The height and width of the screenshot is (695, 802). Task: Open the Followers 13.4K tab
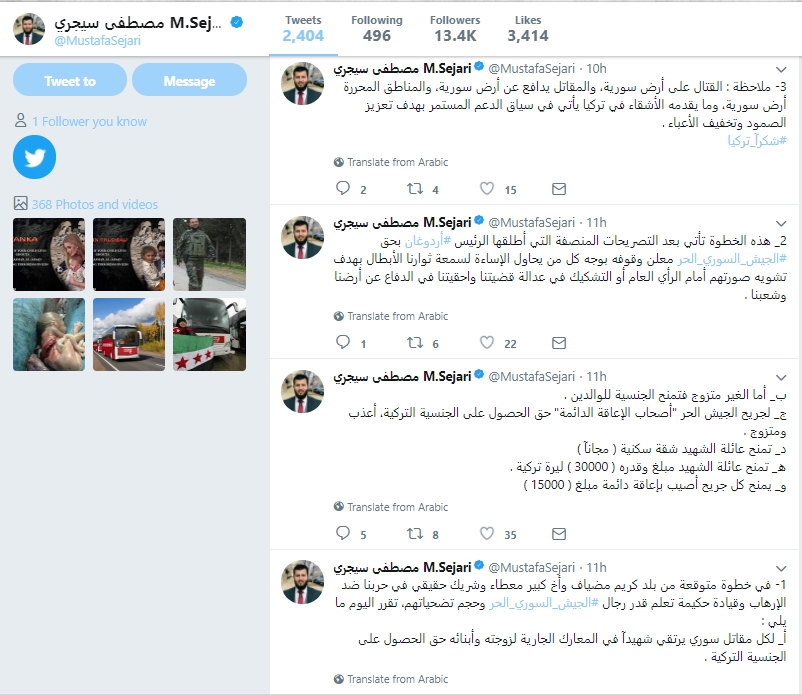pos(455,29)
